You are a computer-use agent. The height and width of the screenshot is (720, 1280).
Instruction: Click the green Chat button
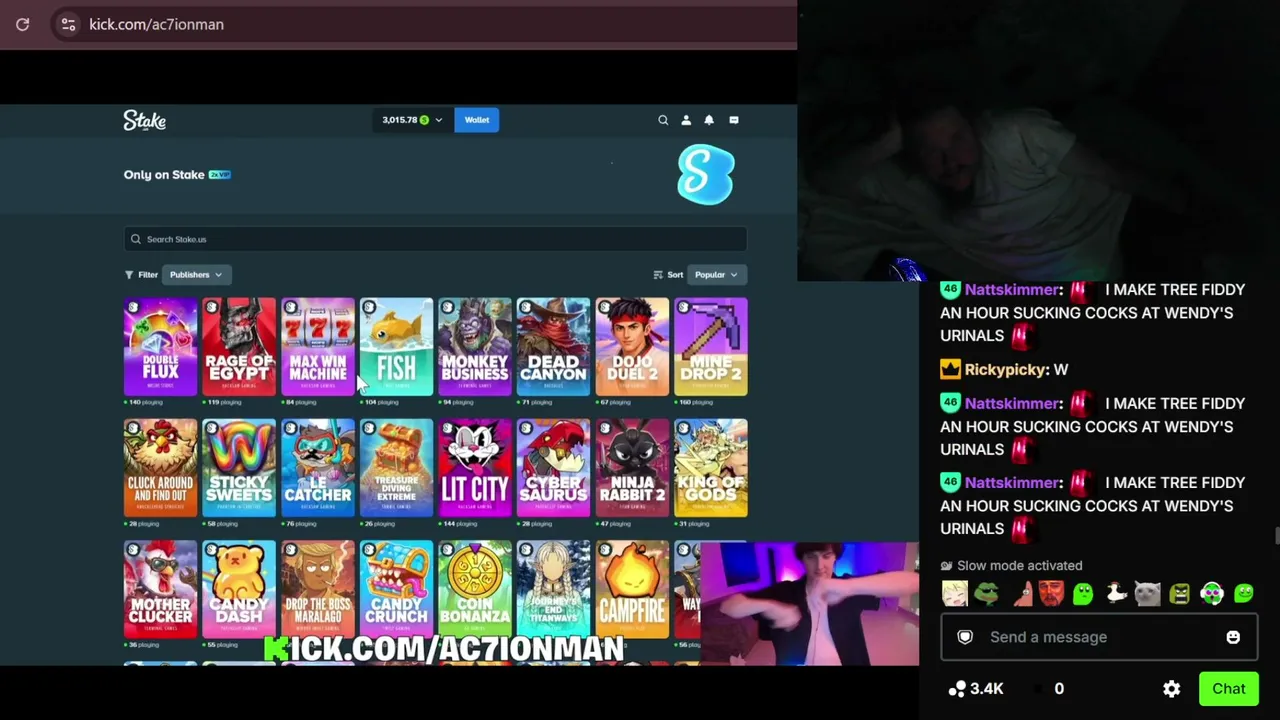[1229, 689]
